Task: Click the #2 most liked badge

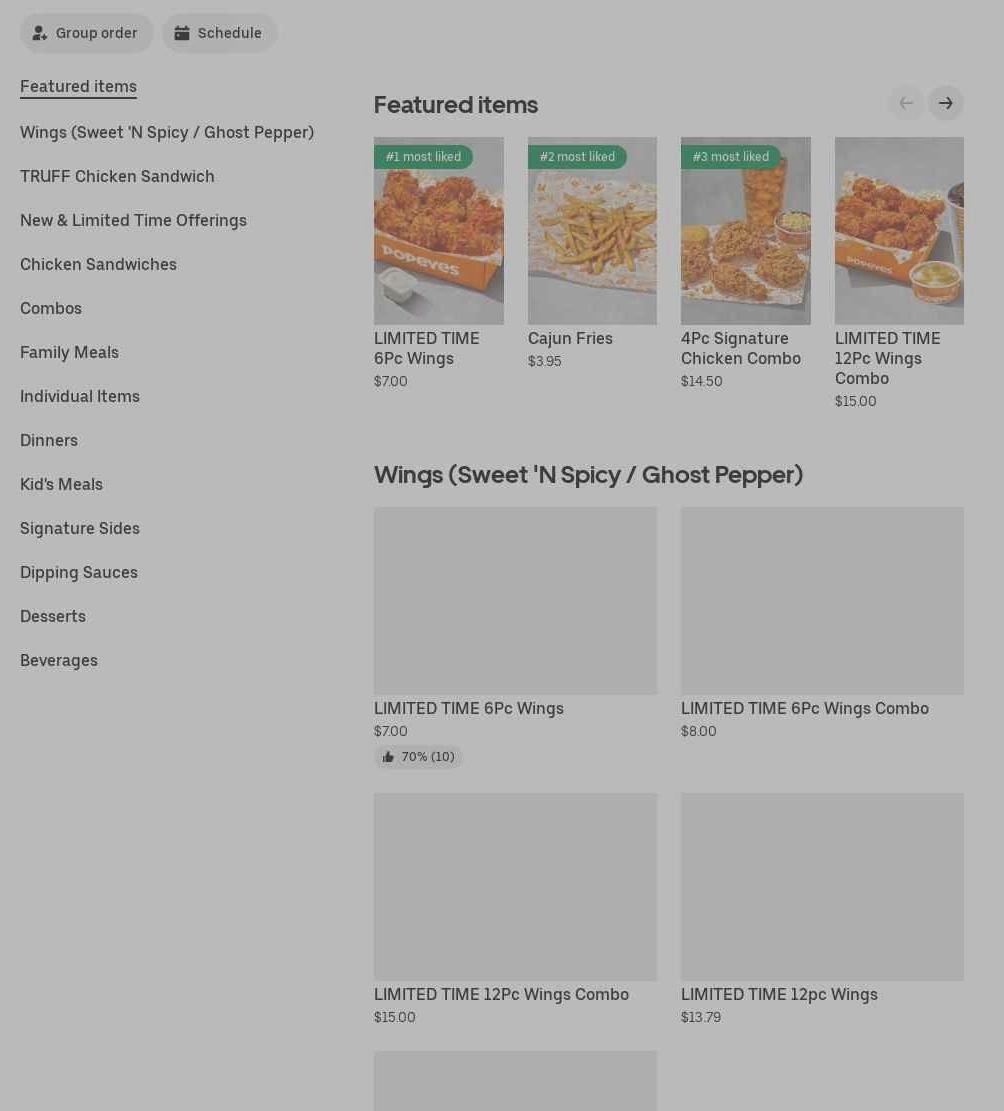Action: pos(577,157)
